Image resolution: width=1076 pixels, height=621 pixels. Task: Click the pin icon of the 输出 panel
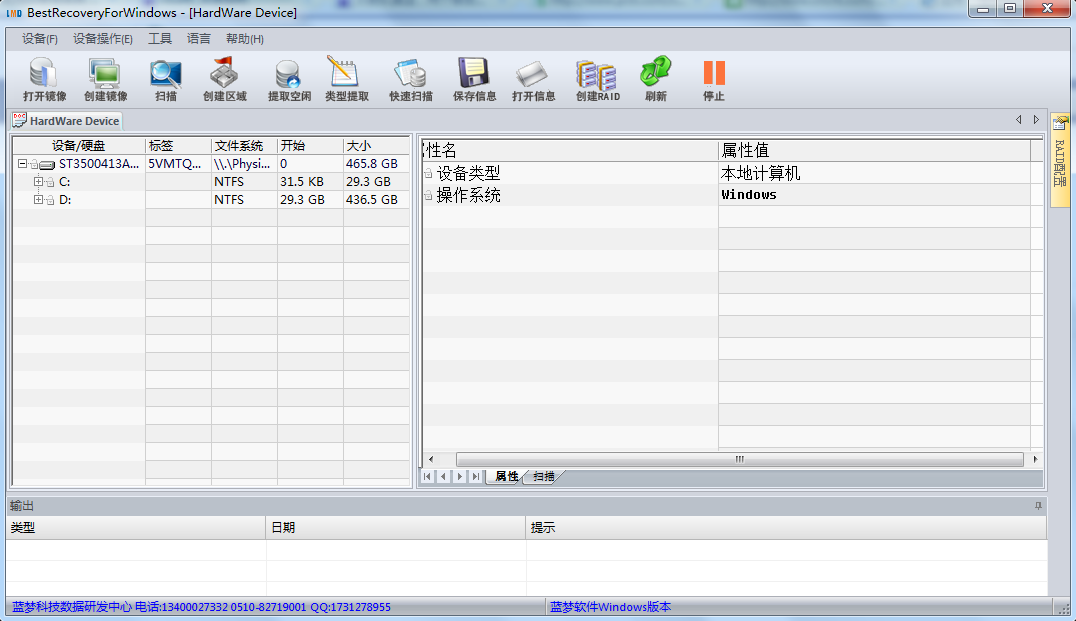click(1038, 506)
